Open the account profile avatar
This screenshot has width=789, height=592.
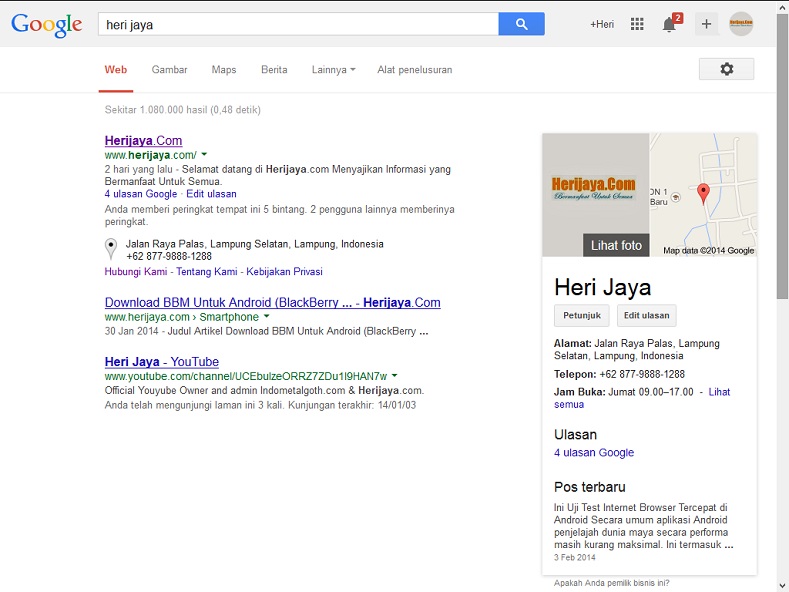[741, 24]
